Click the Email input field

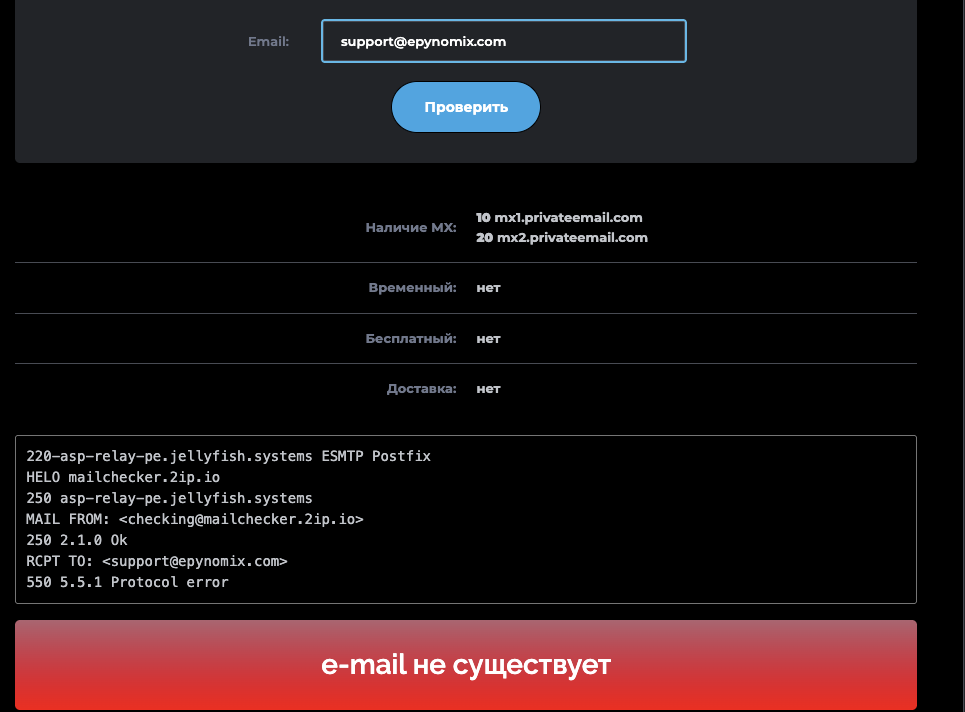[503, 42]
